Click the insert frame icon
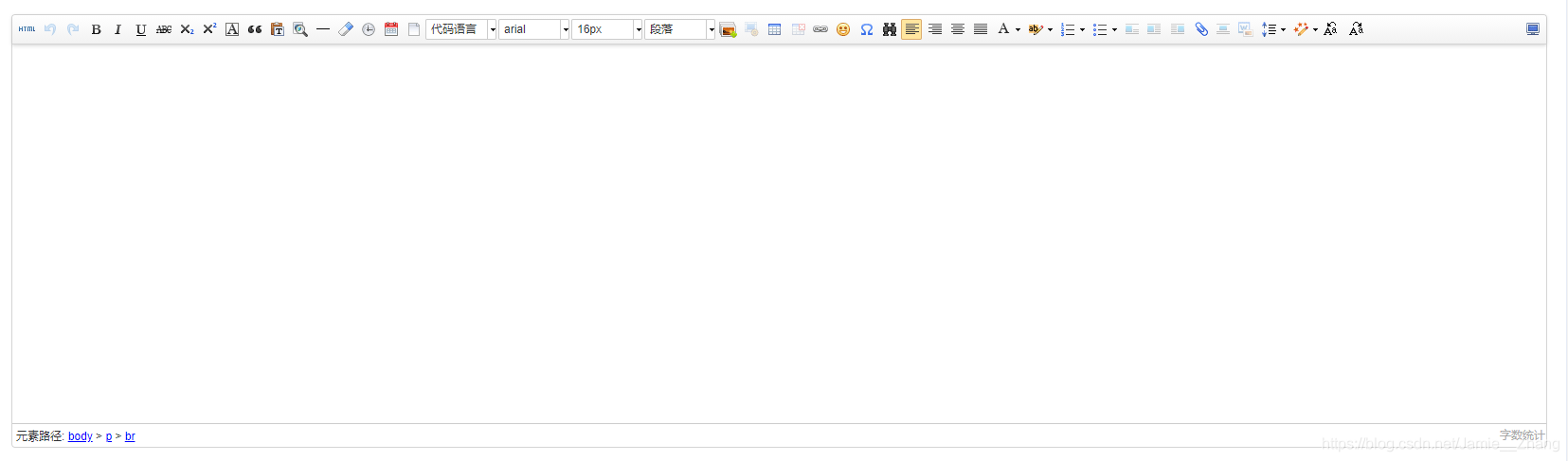 tap(1223, 29)
